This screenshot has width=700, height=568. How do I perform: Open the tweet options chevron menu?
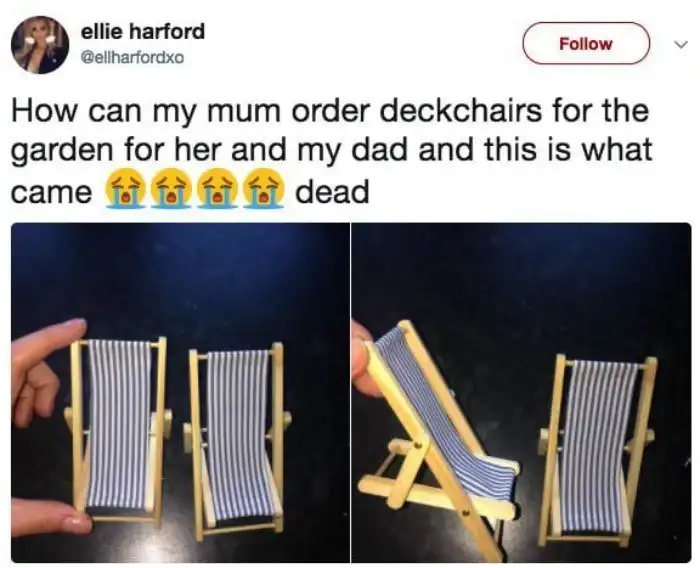click(x=680, y=44)
